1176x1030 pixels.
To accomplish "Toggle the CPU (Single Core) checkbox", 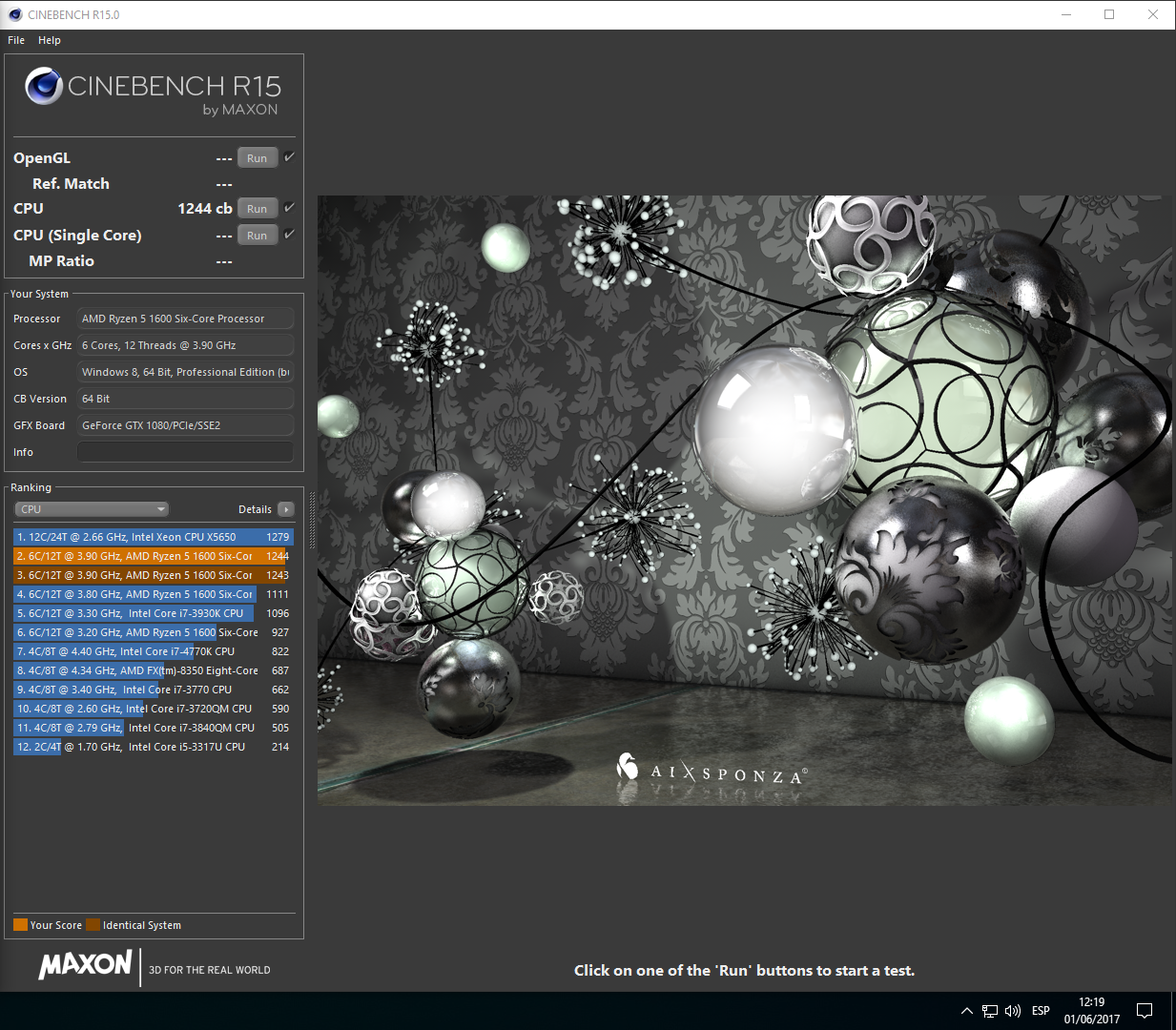I will point(289,234).
